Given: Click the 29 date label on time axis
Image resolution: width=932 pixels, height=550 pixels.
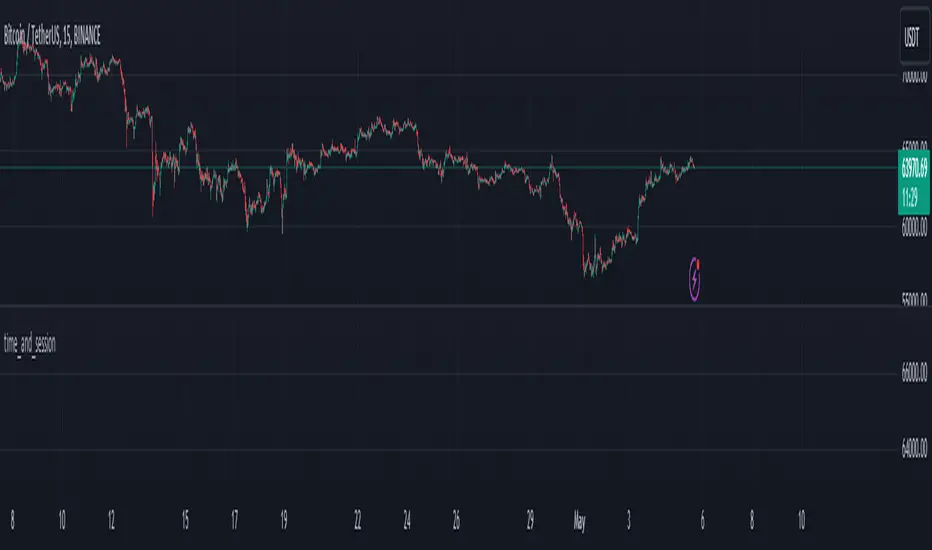Looking at the screenshot, I should coord(530,520).
